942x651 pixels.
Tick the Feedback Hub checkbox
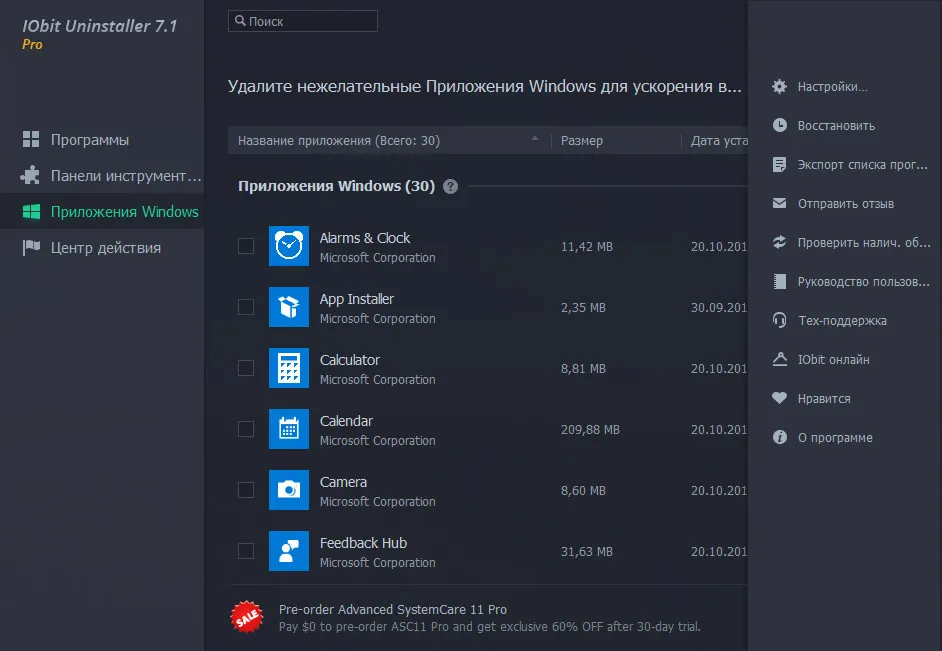click(x=246, y=551)
